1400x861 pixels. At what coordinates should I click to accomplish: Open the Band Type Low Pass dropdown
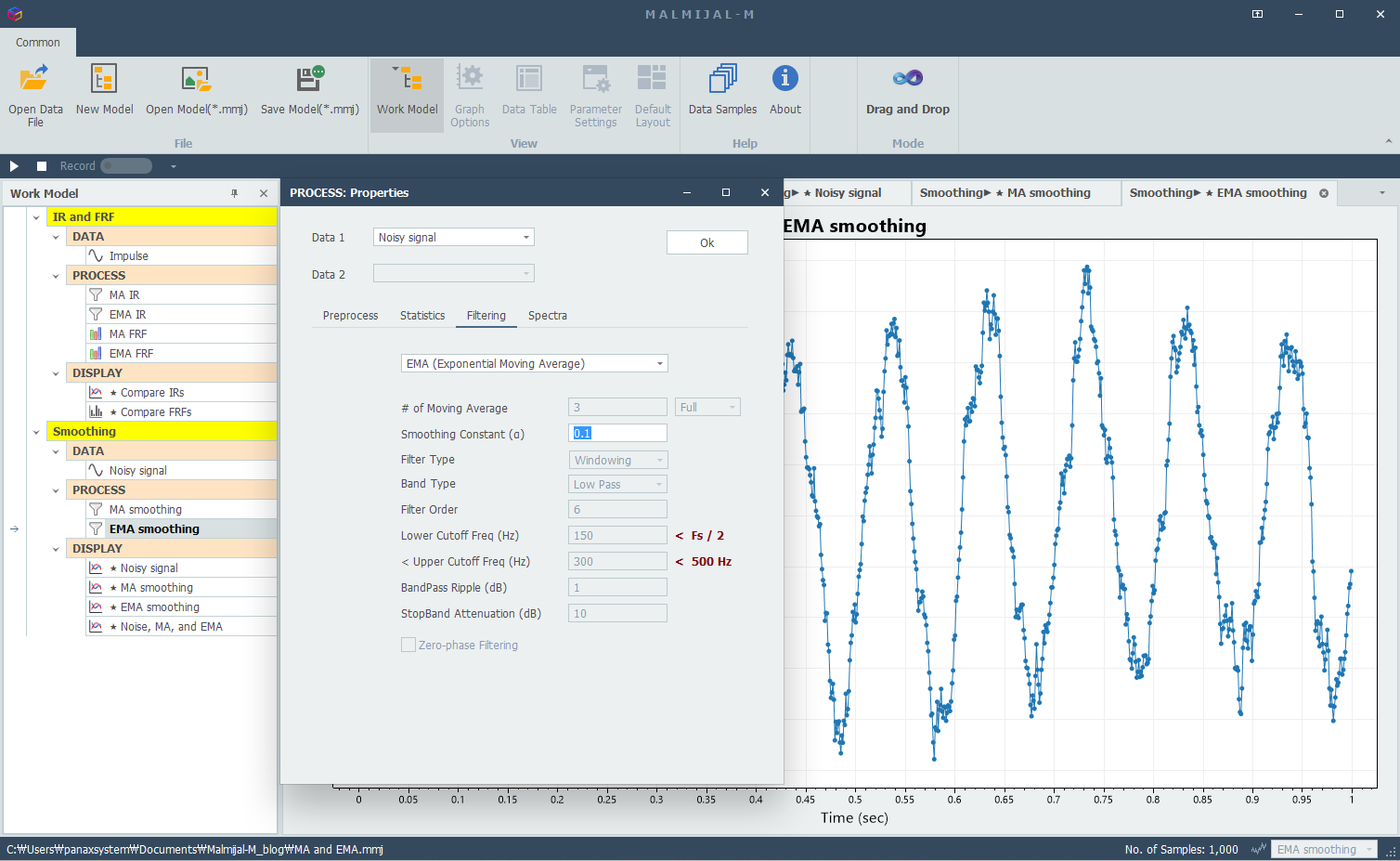[x=617, y=484]
